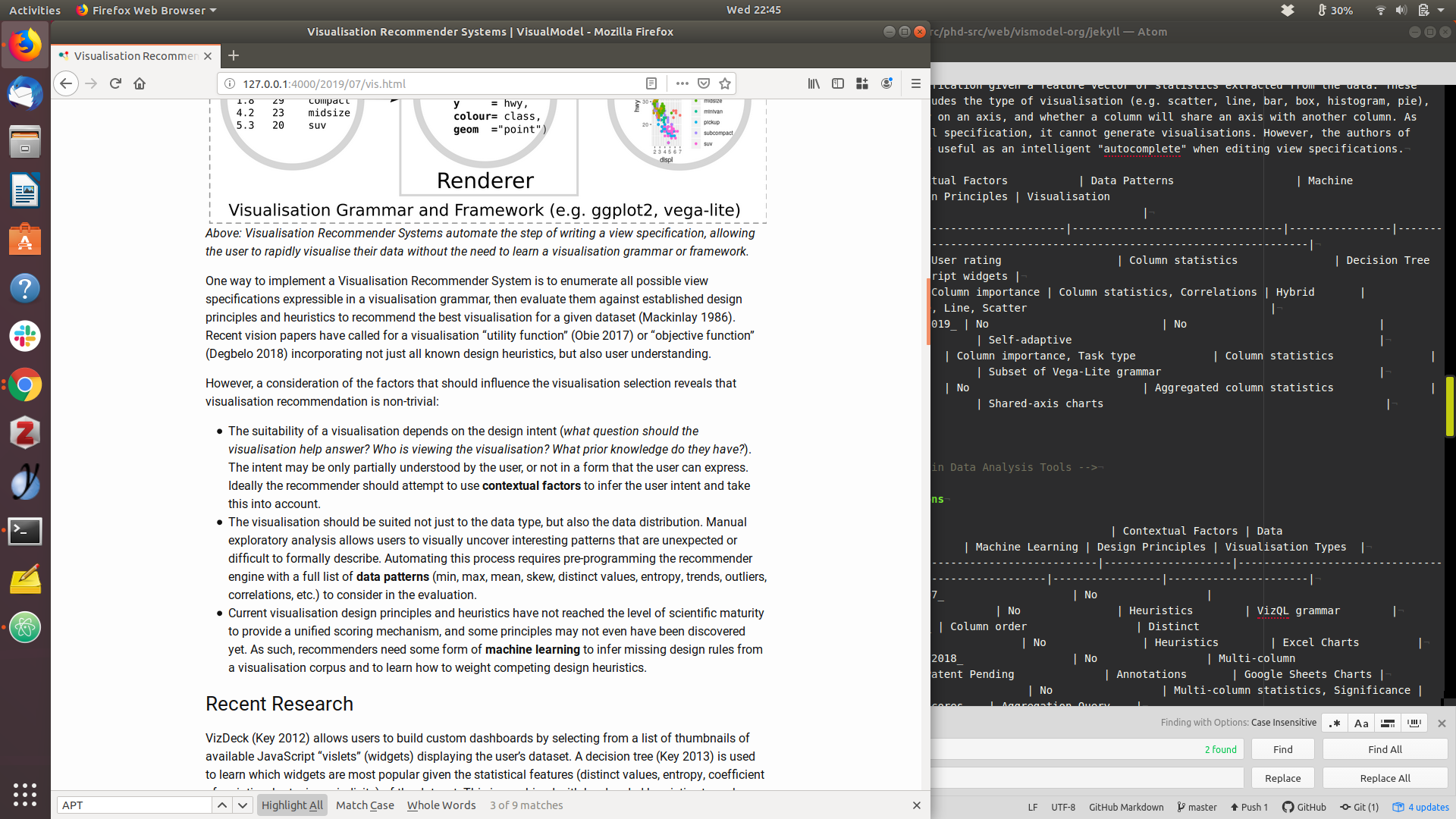Click the Find All button in Atom
Viewport: 1456px width, 819px height.
click(1385, 749)
